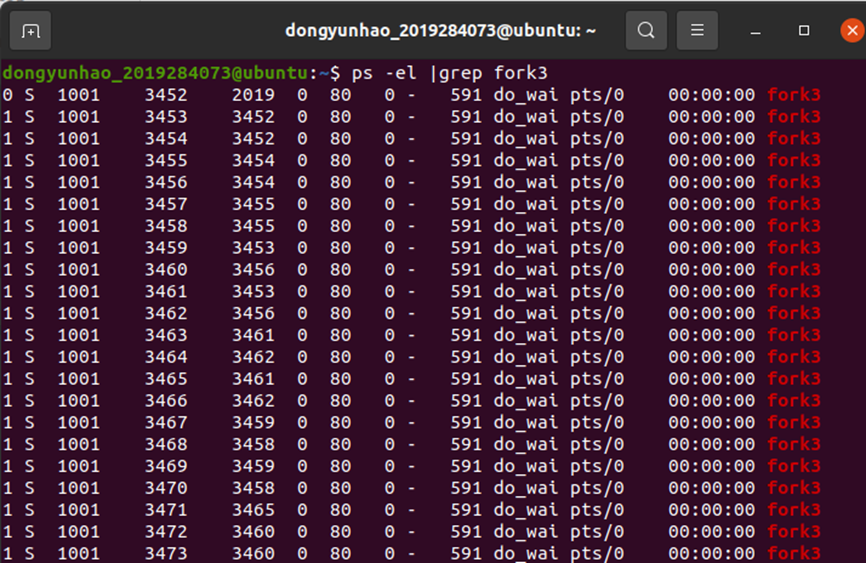Click PID 3455 in the PID column

pos(166,160)
